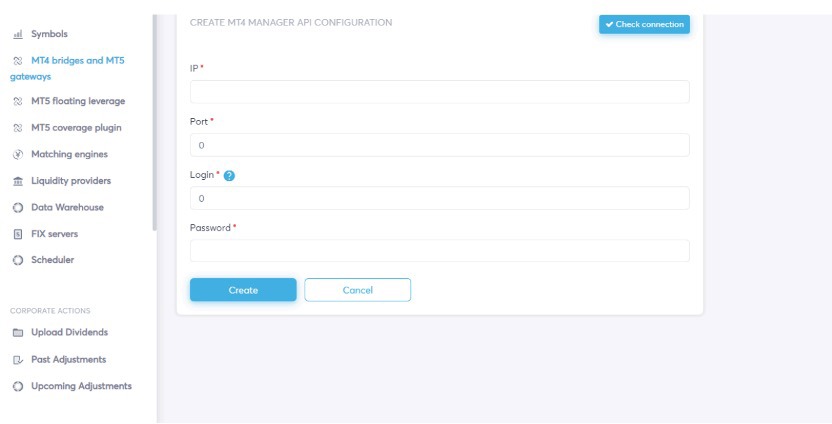The image size is (832, 424).
Task: Click the MT5 coverage plugin icon
Action: [x=18, y=127]
